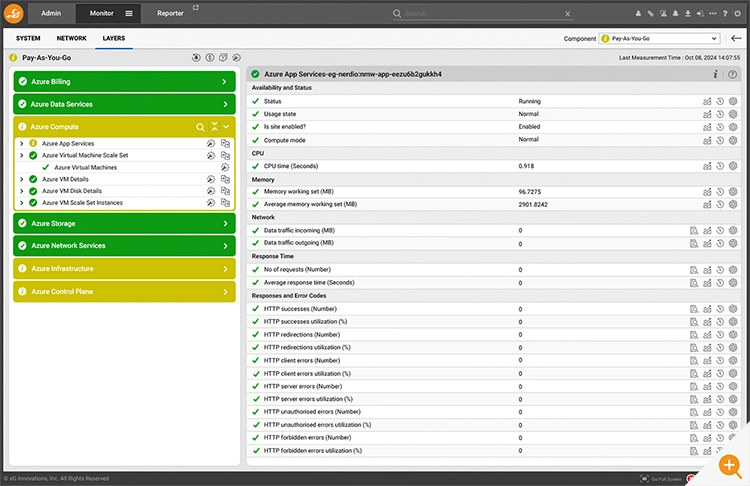Click the orange zoom plus button
The width and height of the screenshot is (750, 486).
tap(729, 465)
